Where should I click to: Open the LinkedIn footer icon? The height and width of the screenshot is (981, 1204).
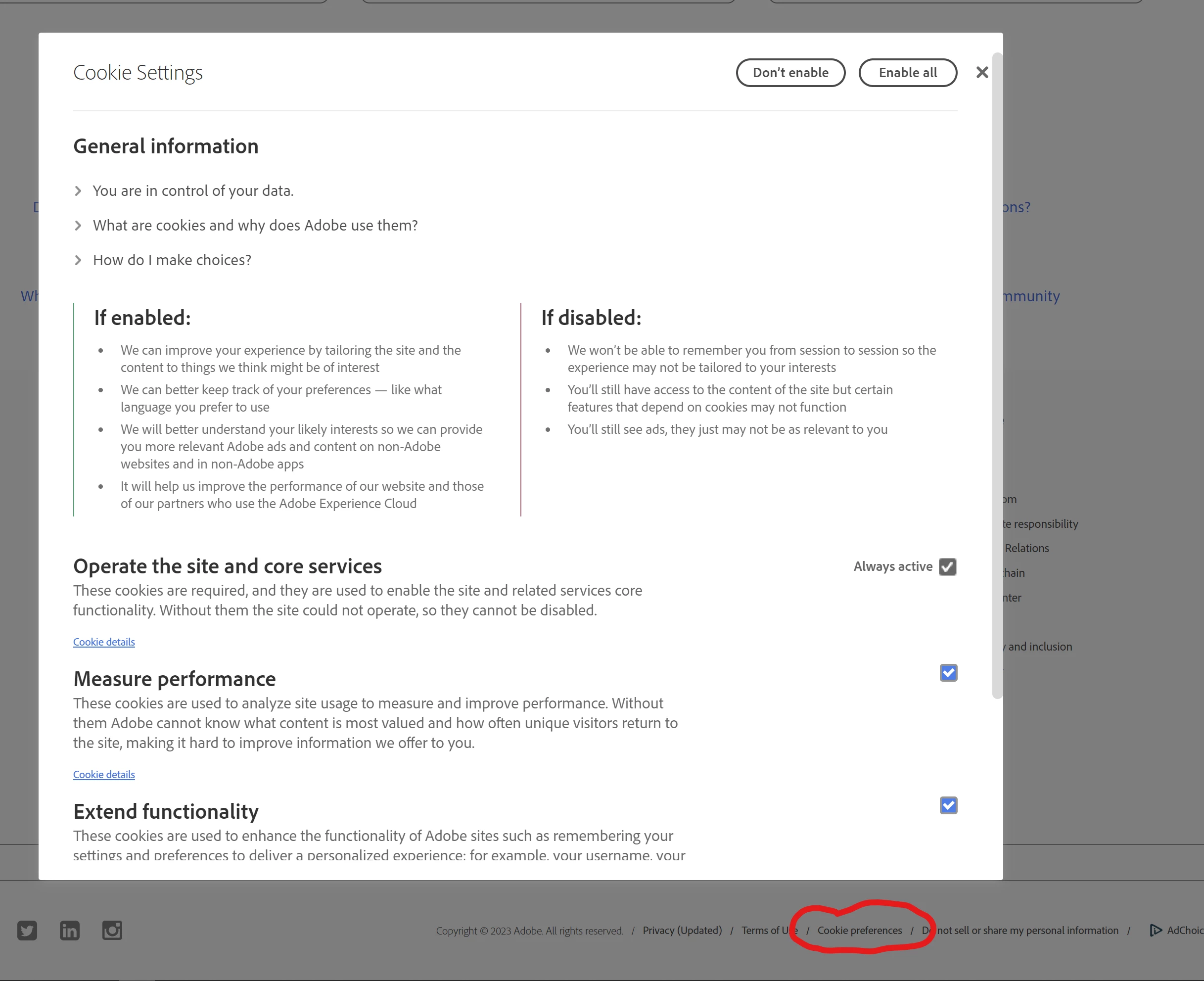click(x=69, y=930)
